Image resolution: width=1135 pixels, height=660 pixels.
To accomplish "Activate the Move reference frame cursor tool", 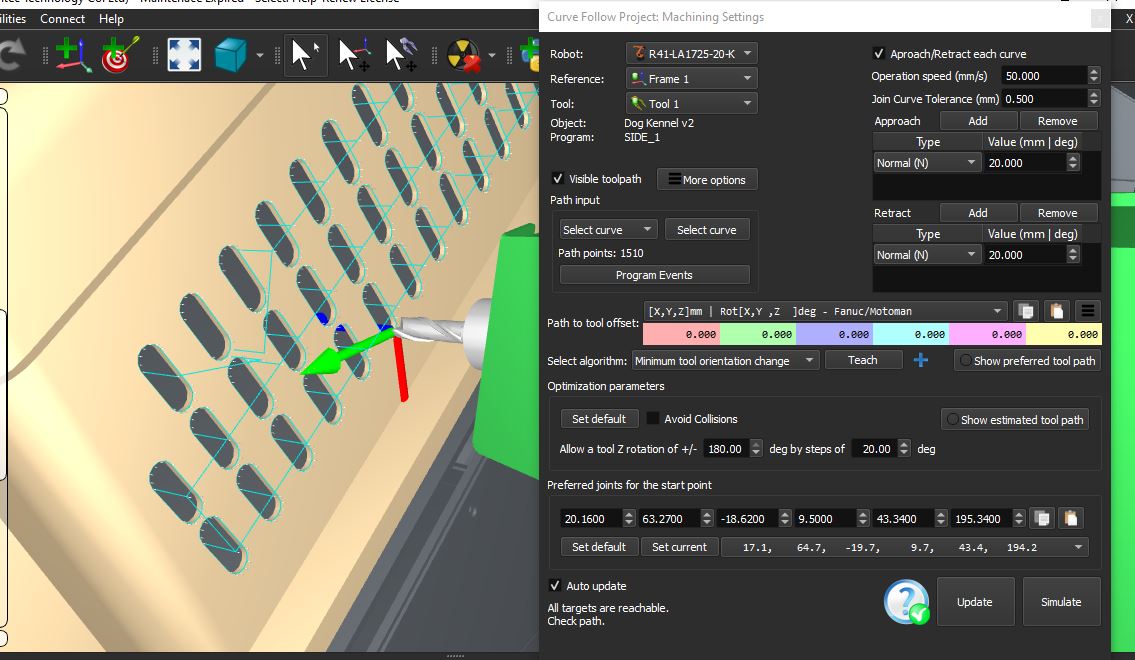I will [354, 55].
